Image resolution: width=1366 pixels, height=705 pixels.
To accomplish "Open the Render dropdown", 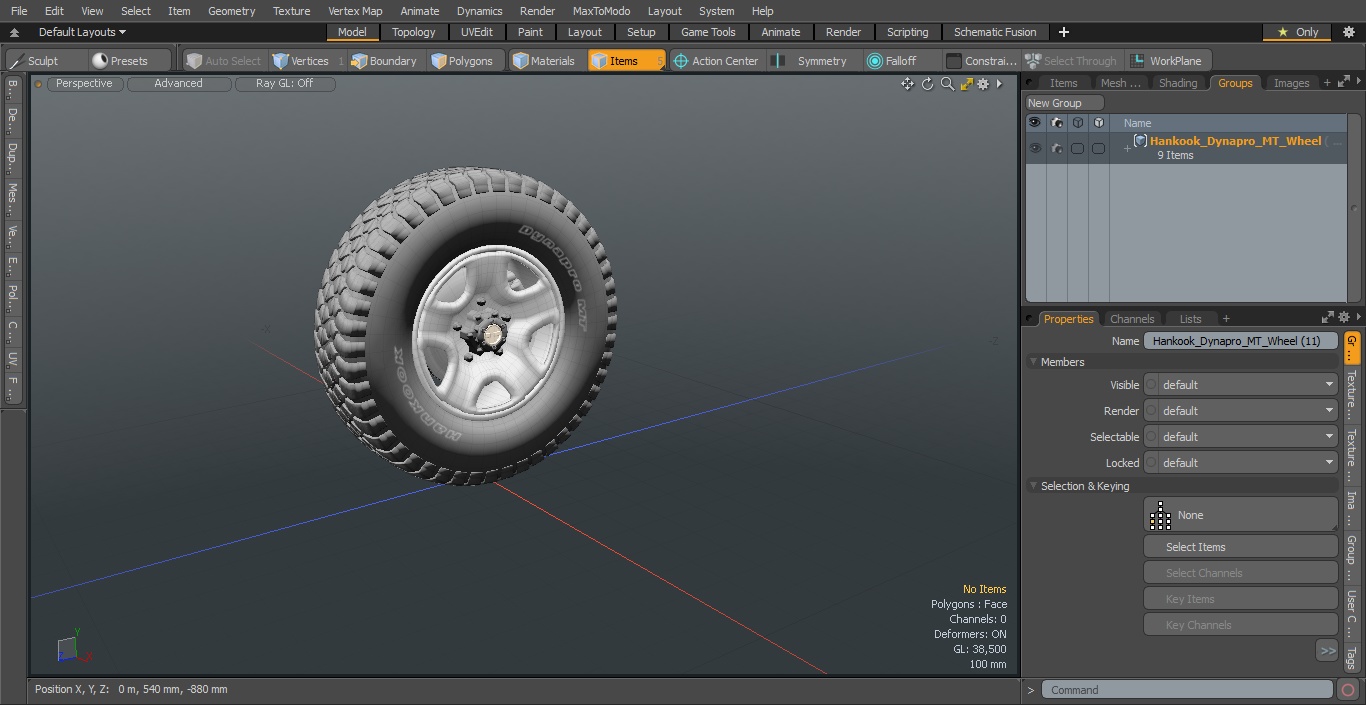I will [x=1240, y=411].
